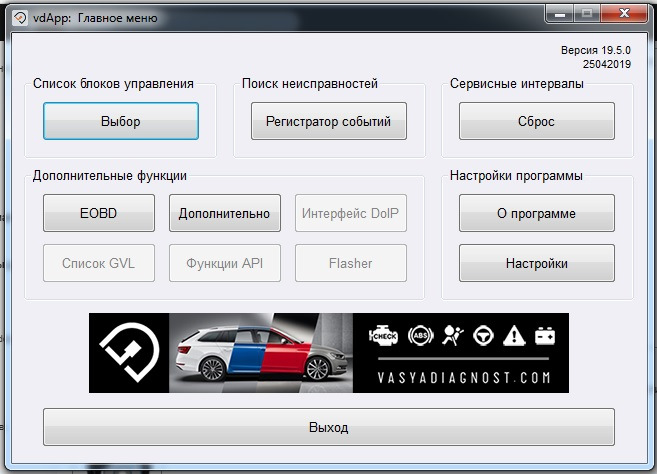Close the vdApp window
This screenshot has height=474, width=657.
624,13
